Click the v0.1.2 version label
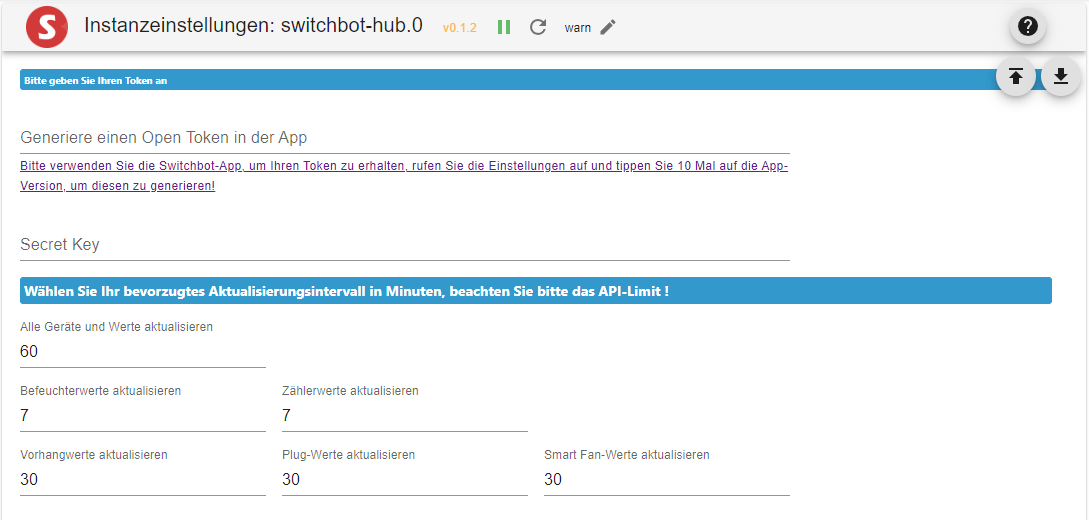Viewport: 1089px width, 520px height. 460,28
